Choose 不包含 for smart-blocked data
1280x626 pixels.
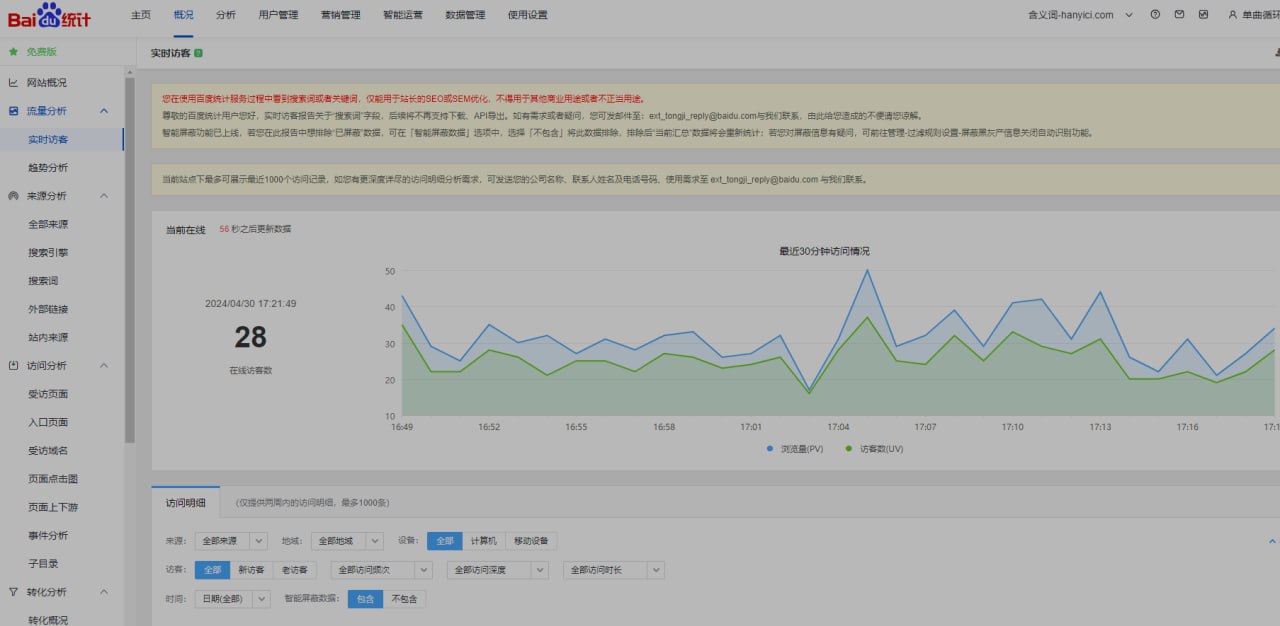click(404, 599)
